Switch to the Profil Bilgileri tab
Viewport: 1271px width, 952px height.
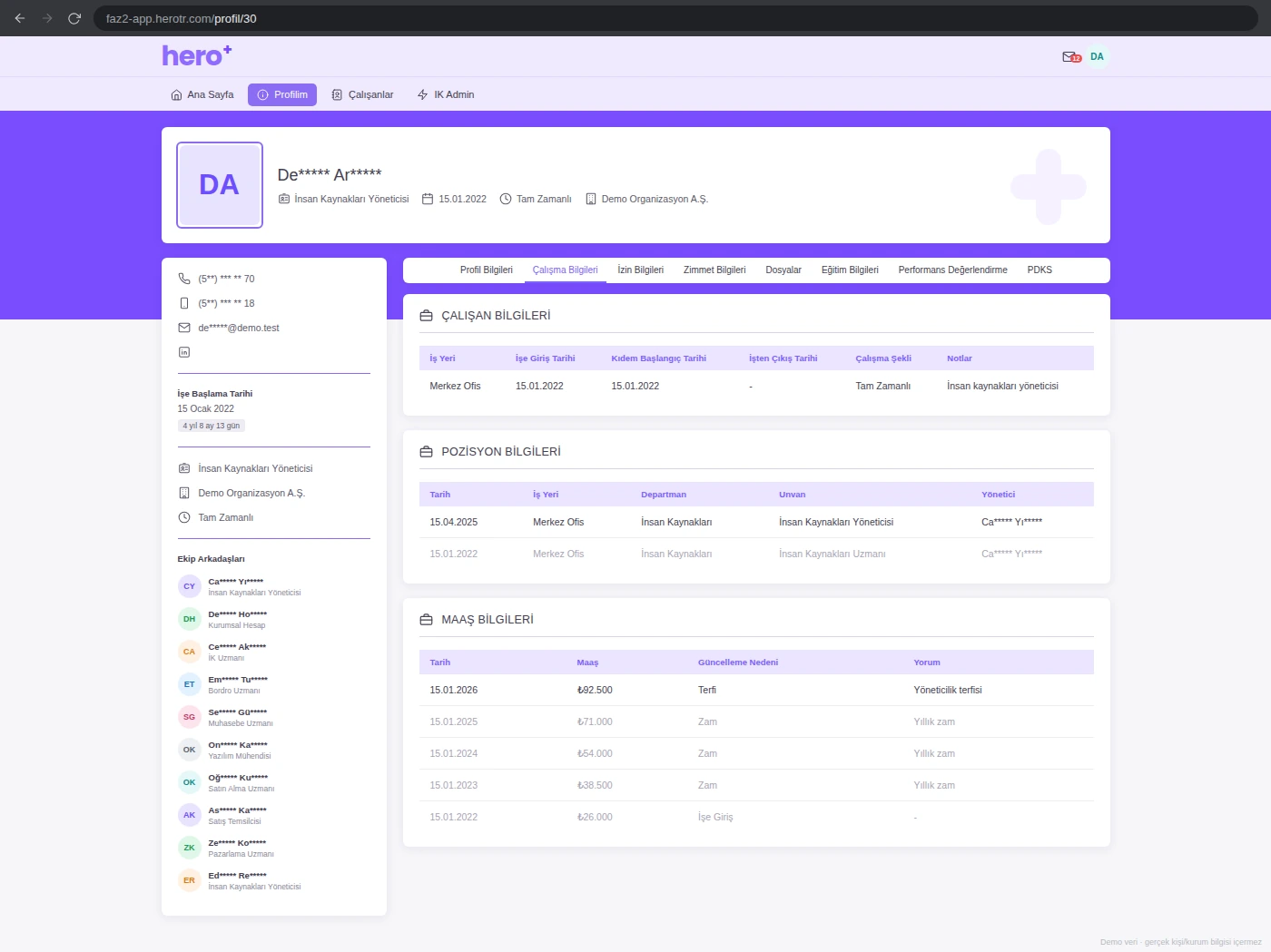point(487,270)
